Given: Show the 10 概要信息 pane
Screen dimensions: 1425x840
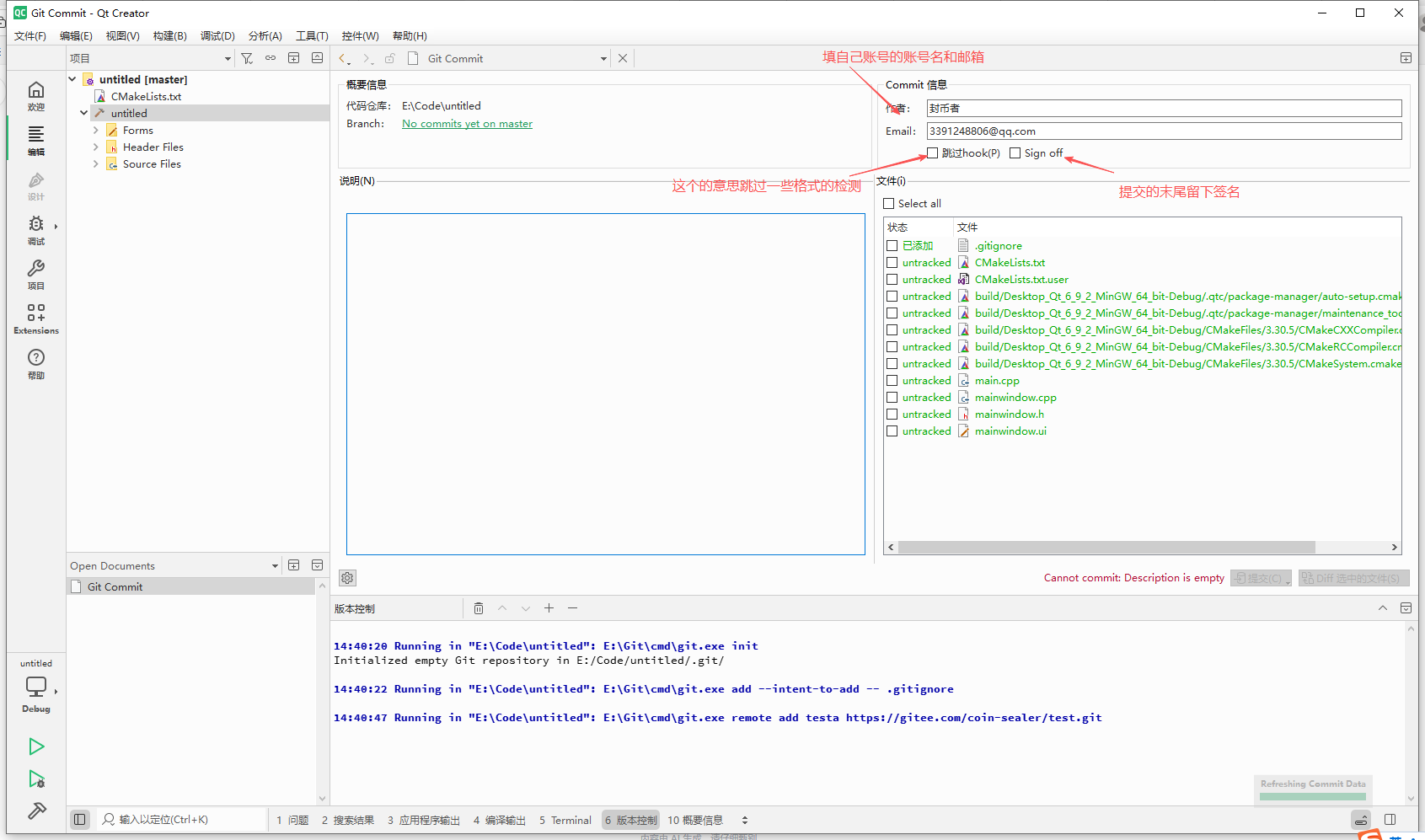Looking at the screenshot, I should click(x=695, y=820).
